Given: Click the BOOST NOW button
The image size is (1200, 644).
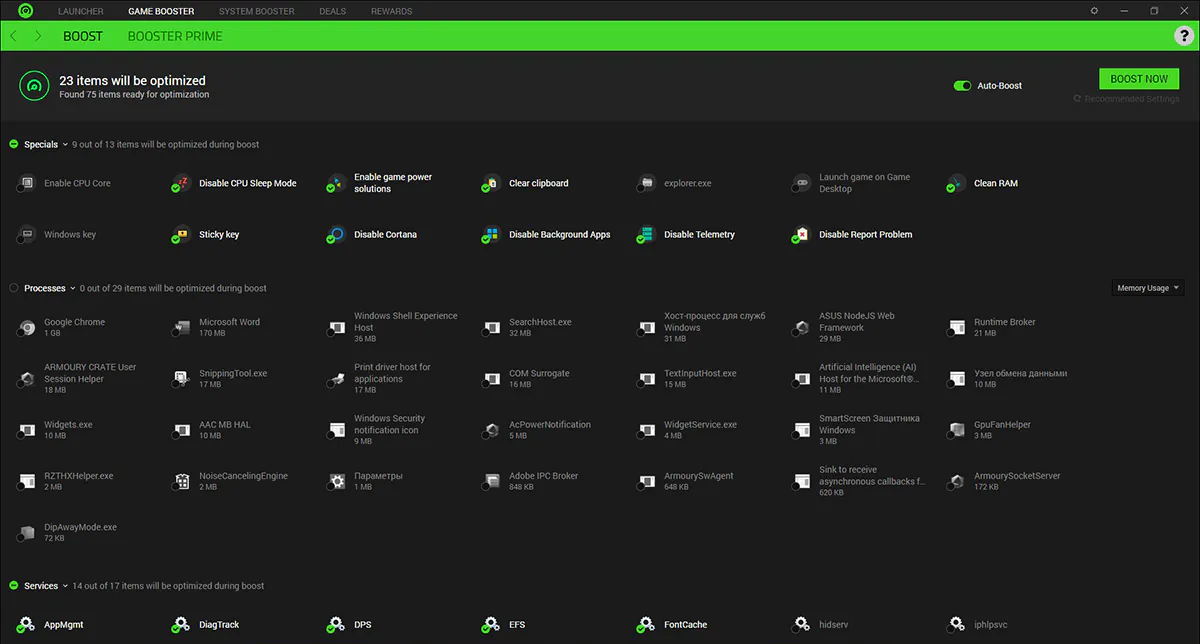Looking at the screenshot, I should [1139, 79].
